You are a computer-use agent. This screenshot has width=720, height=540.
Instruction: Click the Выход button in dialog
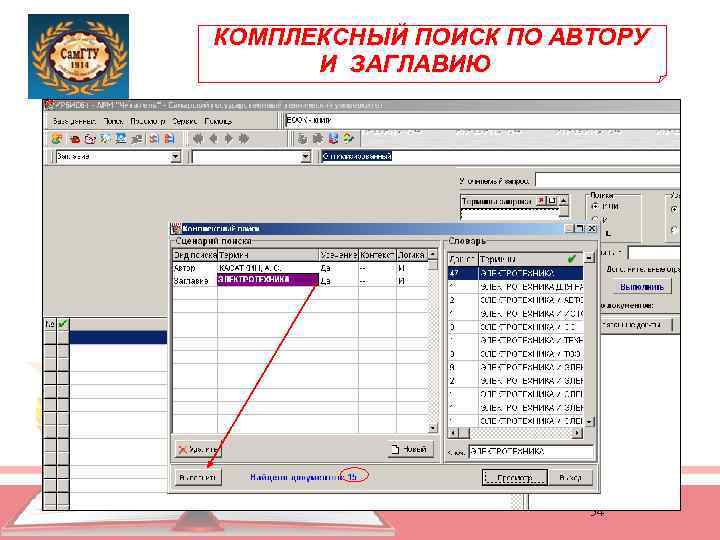(570, 478)
